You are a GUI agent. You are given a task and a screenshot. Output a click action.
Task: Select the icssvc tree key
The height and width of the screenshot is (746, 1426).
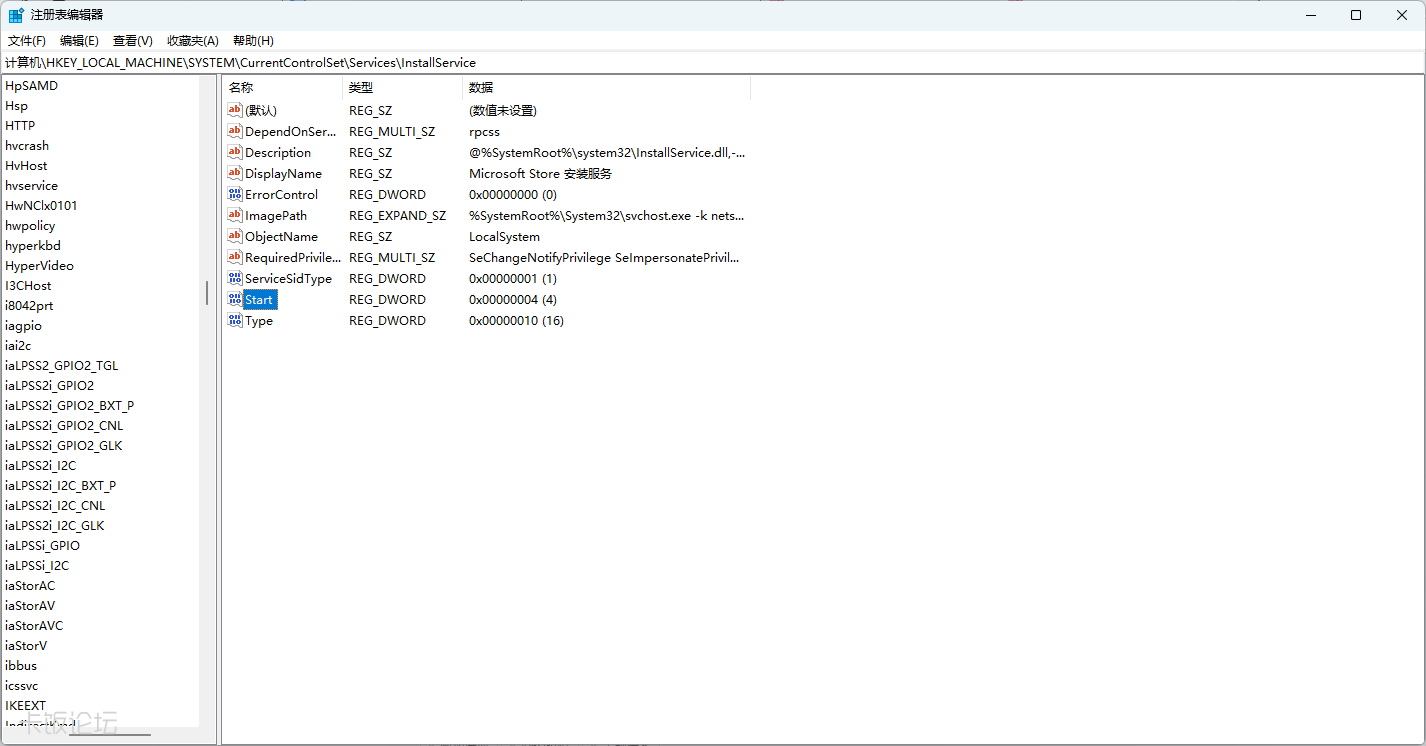[21, 685]
